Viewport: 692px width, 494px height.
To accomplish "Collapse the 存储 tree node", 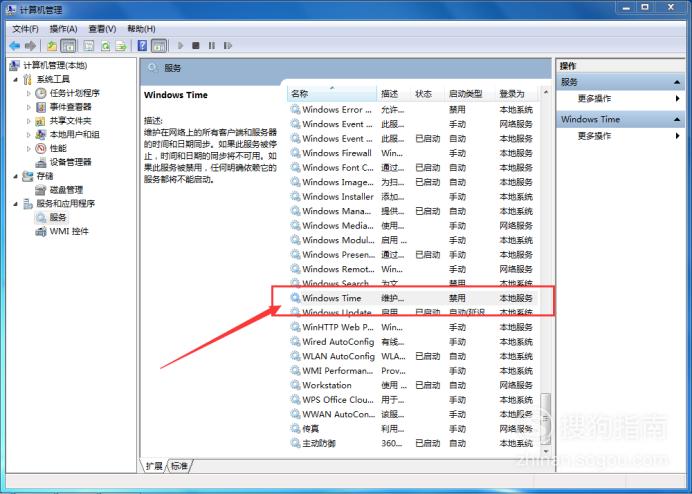I will click(x=16, y=176).
